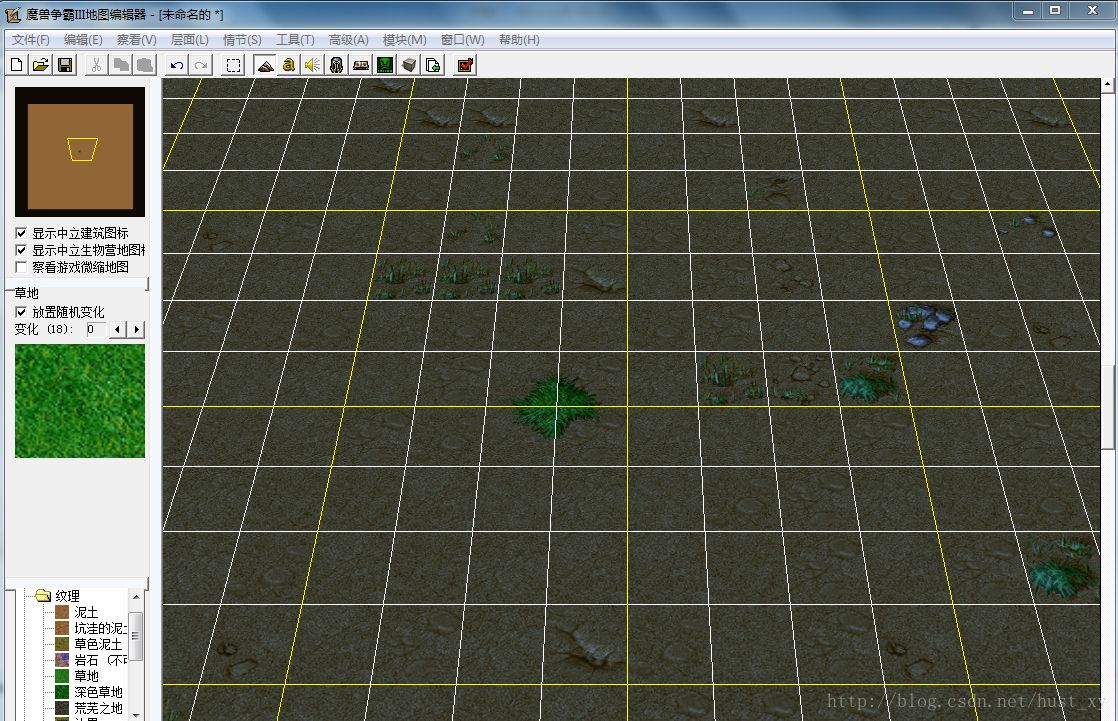Open the 层面(L) menu
Screen dimensions: 1118x721
pyautogui.click(x=190, y=40)
